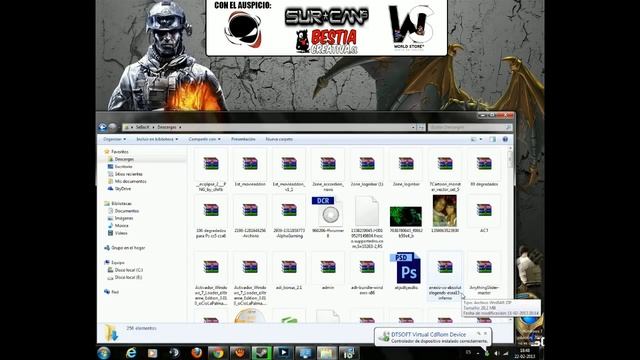Click the Presentación toolbar button
Screen dimensions: 640x360
coord(243,139)
